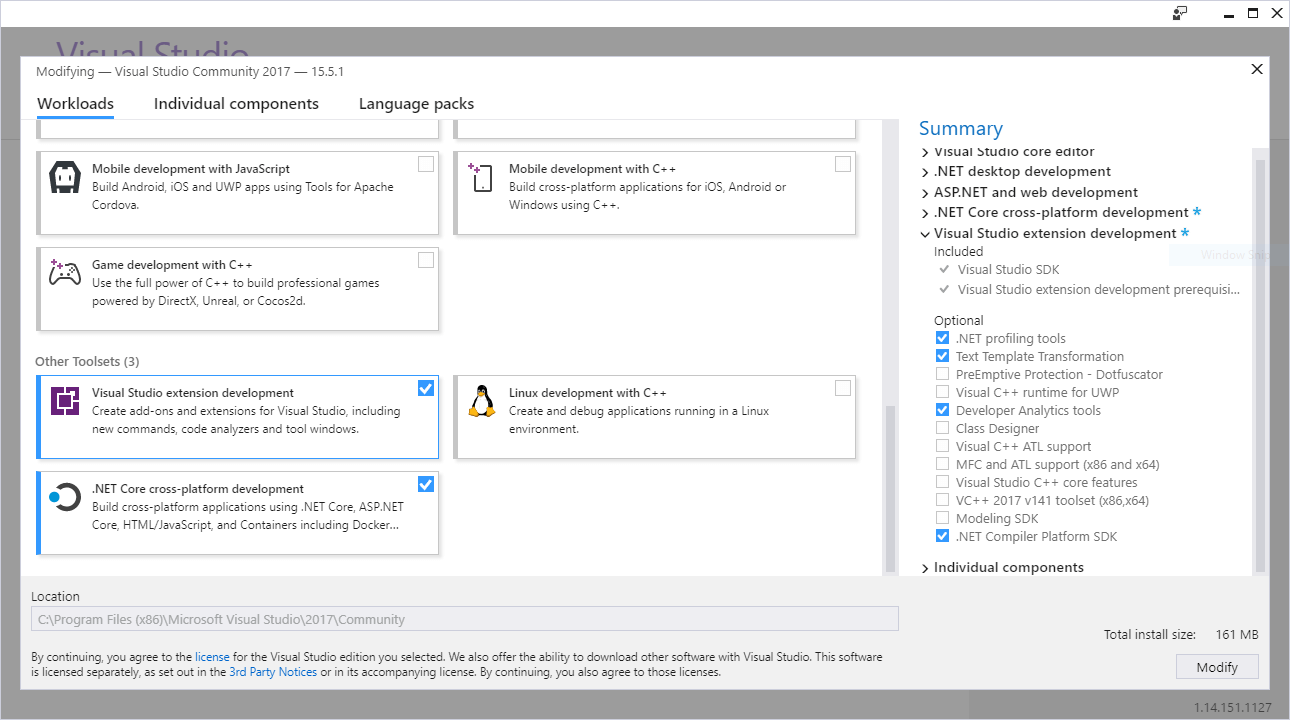1290x720 pixels.
Task: Check MFC and ATL support (x86 and x64)
Action: [942, 464]
